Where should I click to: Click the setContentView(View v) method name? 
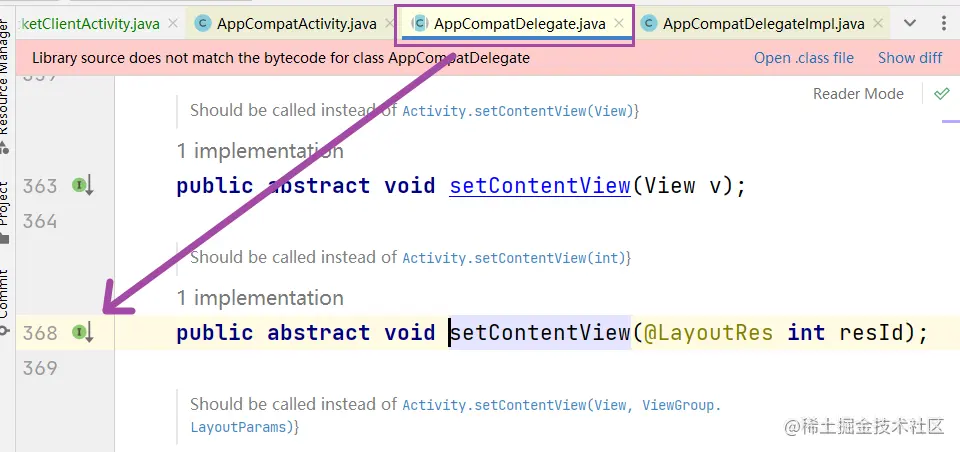tap(540, 185)
